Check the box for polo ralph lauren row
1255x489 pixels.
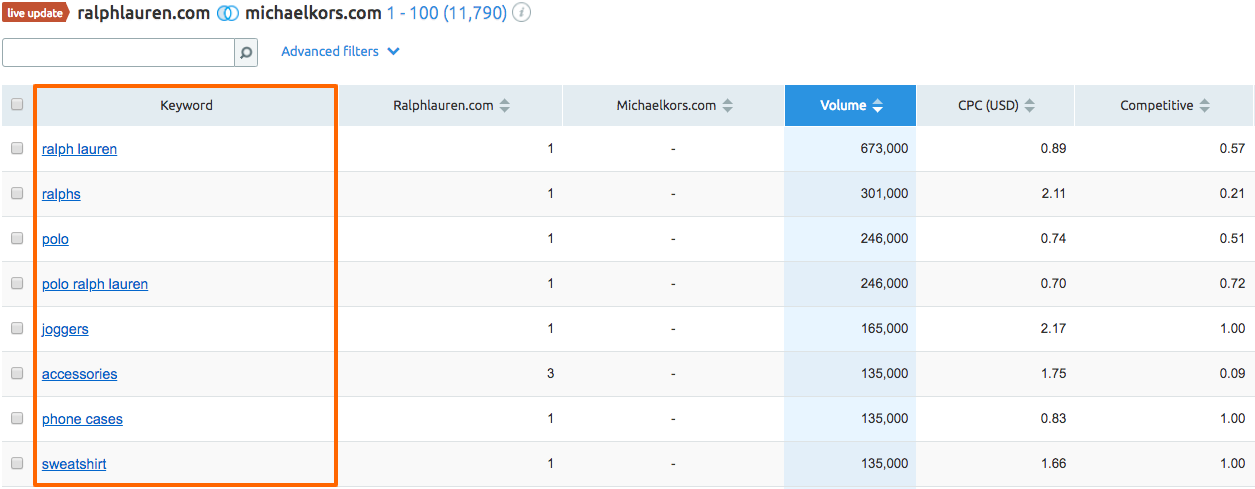click(x=17, y=283)
